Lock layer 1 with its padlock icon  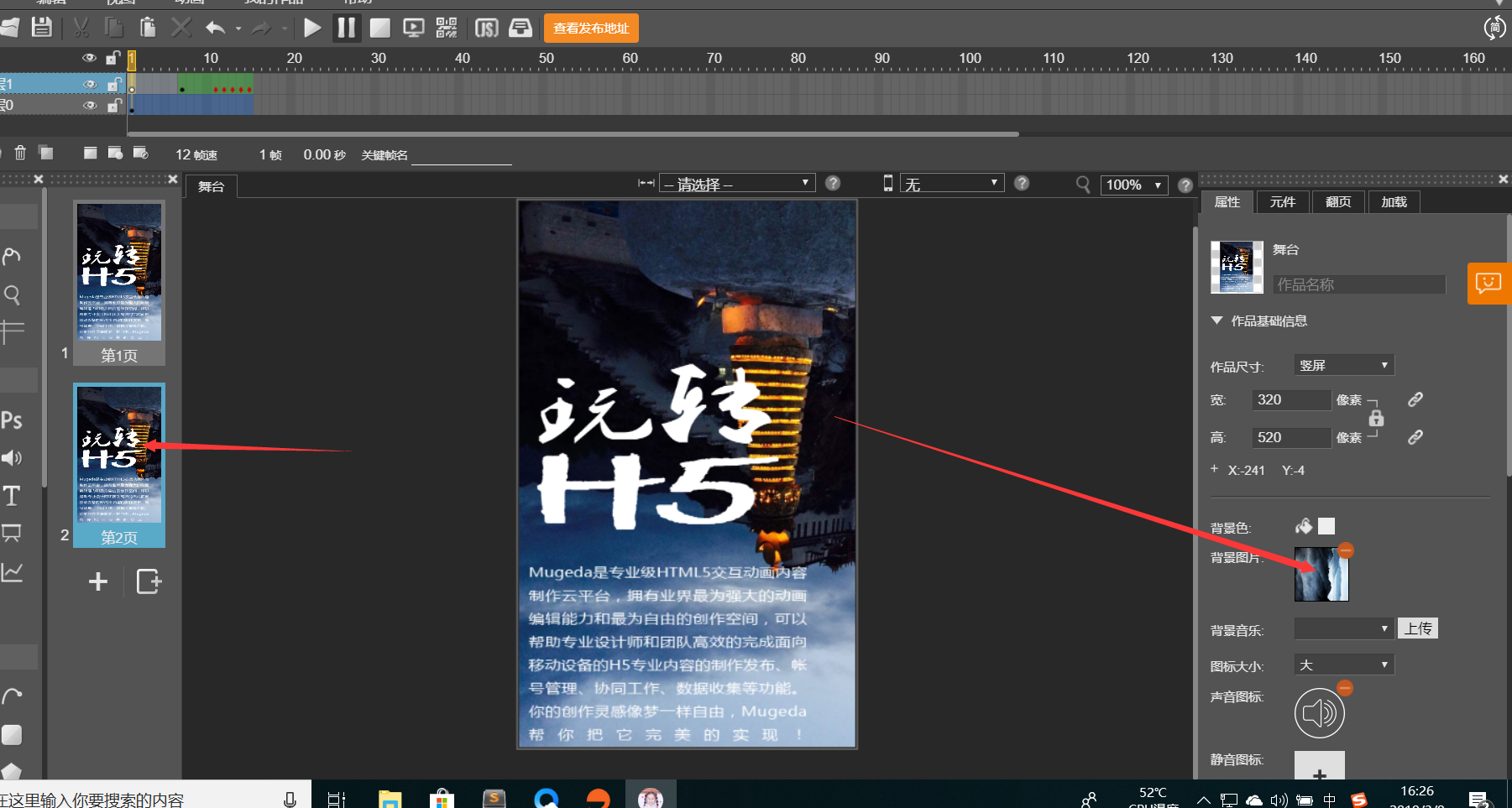pos(113,84)
